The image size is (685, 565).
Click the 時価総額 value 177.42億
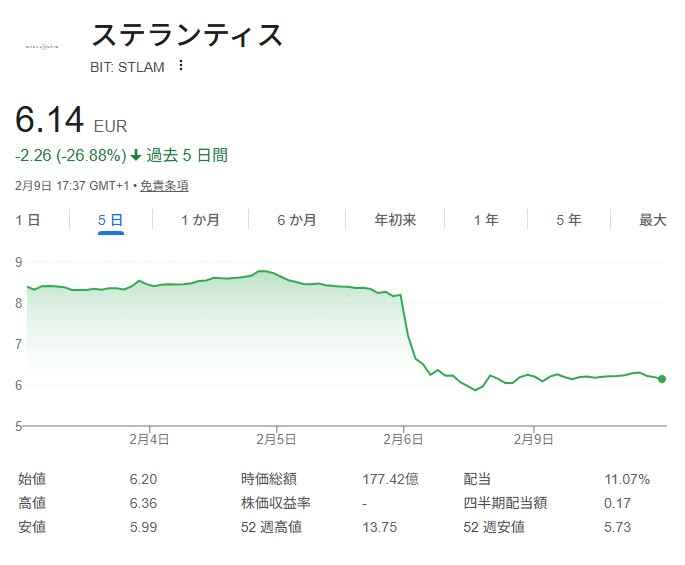[388, 479]
